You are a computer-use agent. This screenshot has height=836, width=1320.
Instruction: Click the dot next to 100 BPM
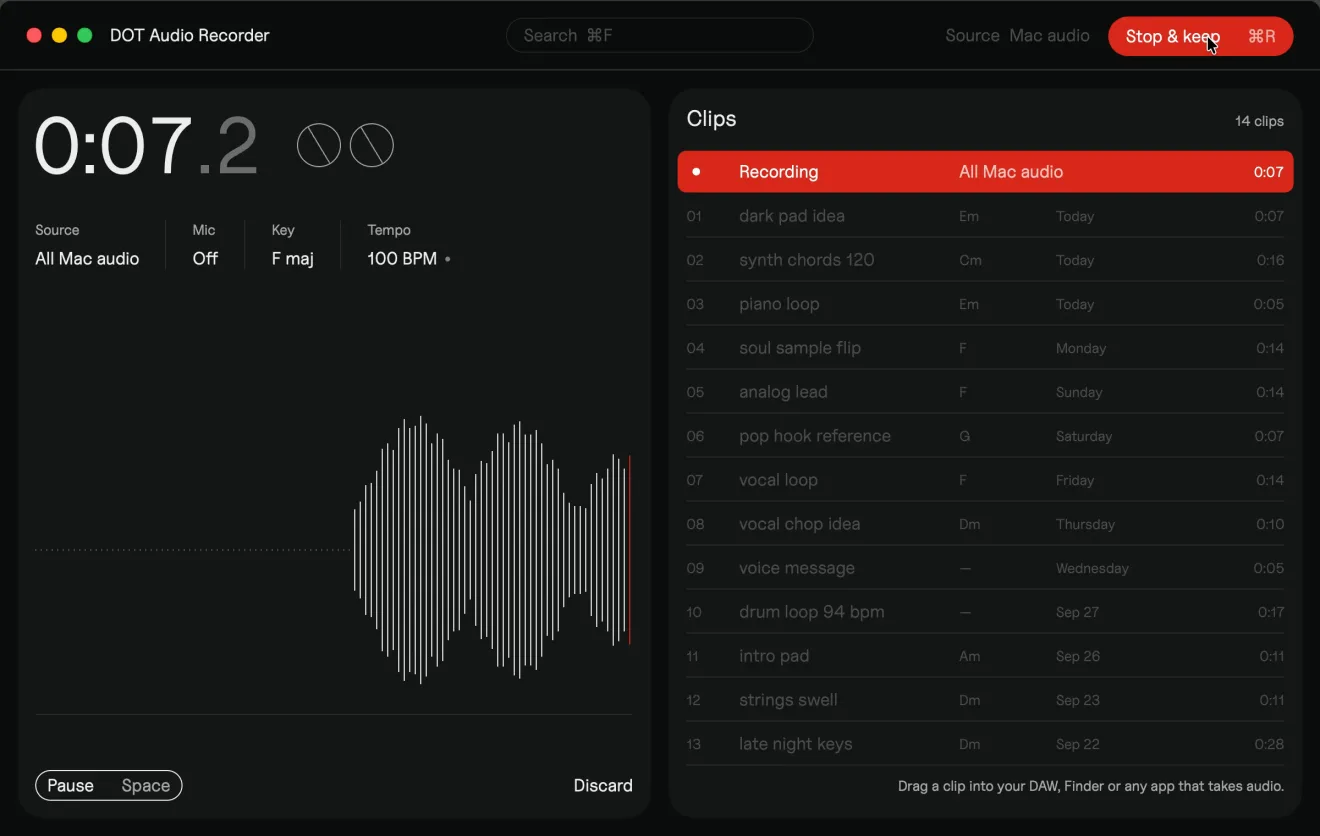(447, 259)
